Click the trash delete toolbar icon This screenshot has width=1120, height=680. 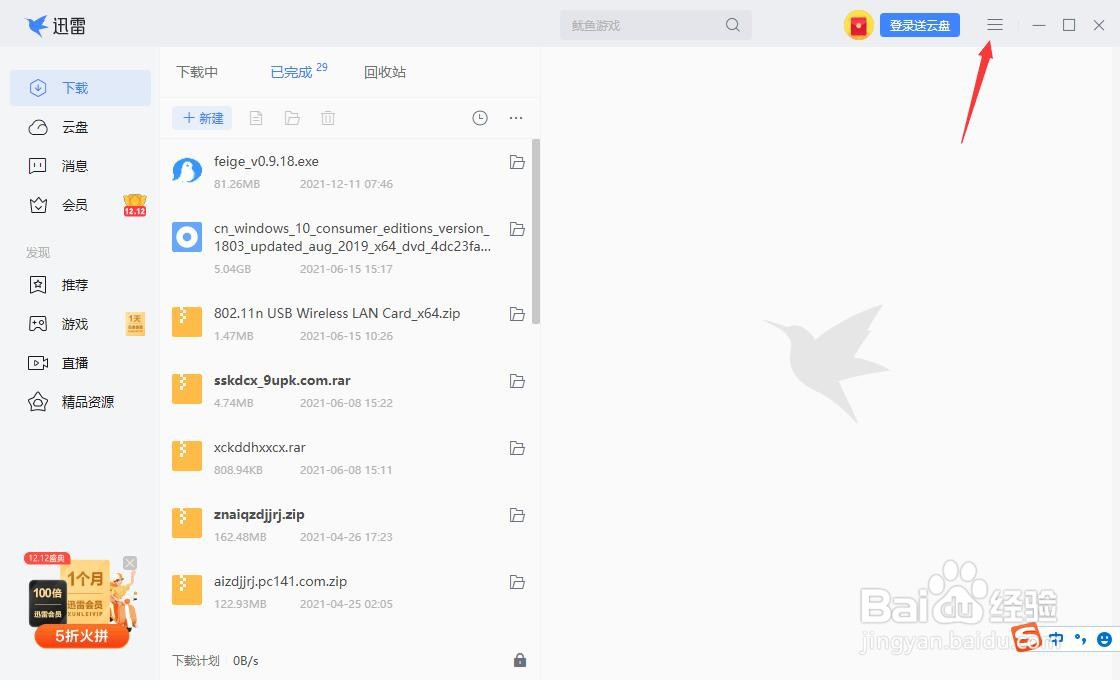click(328, 118)
